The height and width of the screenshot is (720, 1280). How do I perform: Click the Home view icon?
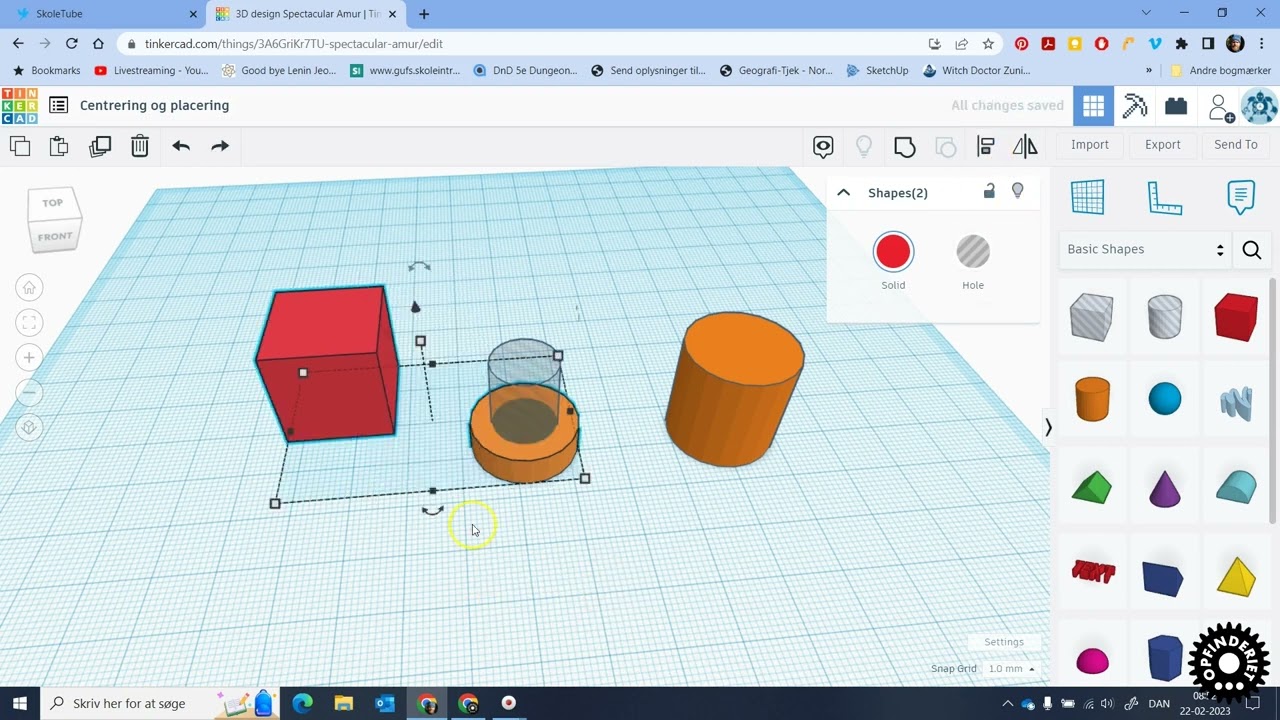(x=29, y=288)
